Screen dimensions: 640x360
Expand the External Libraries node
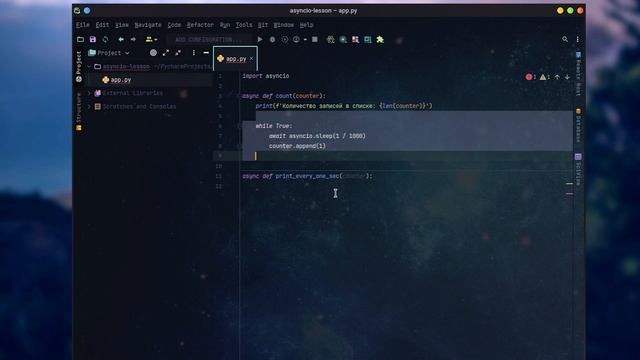click(x=89, y=93)
